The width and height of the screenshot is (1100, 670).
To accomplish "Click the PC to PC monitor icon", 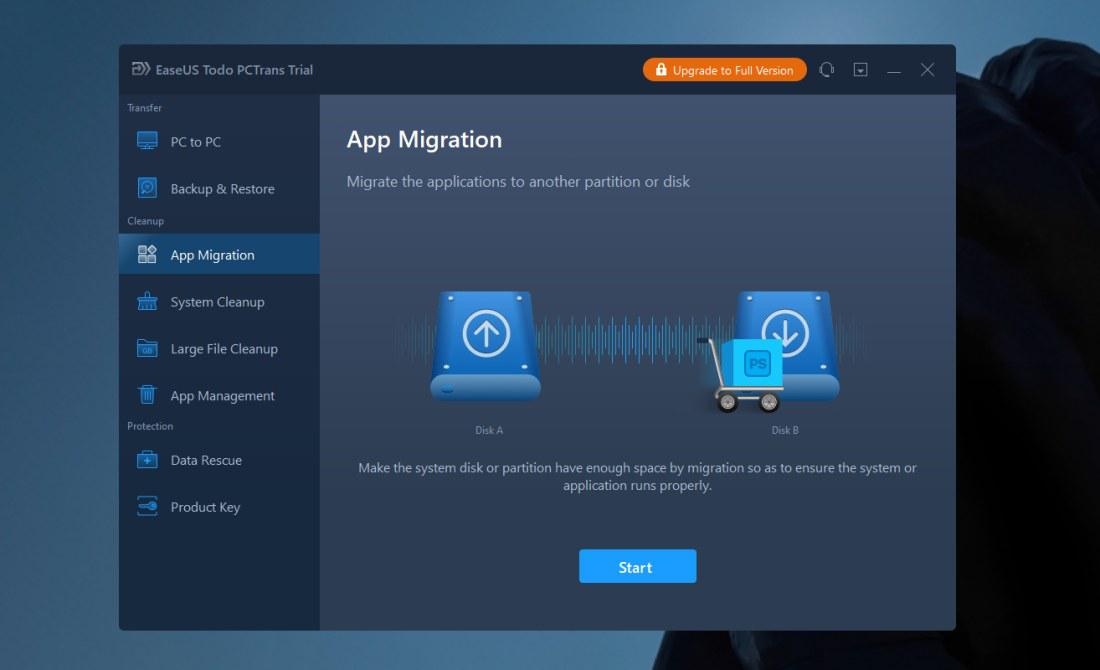I will tap(147, 141).
